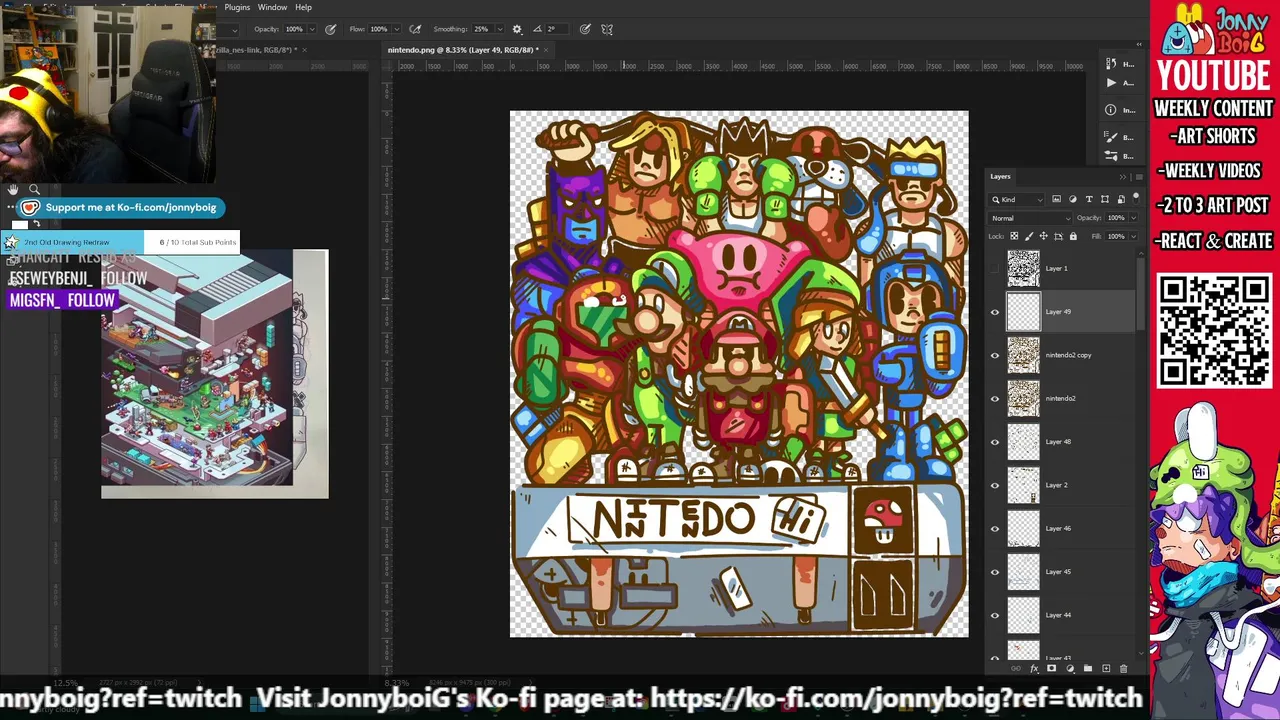Select the Layer 46 name
The width and height of the screenshot is (1280, 720).
(1058, 528)
